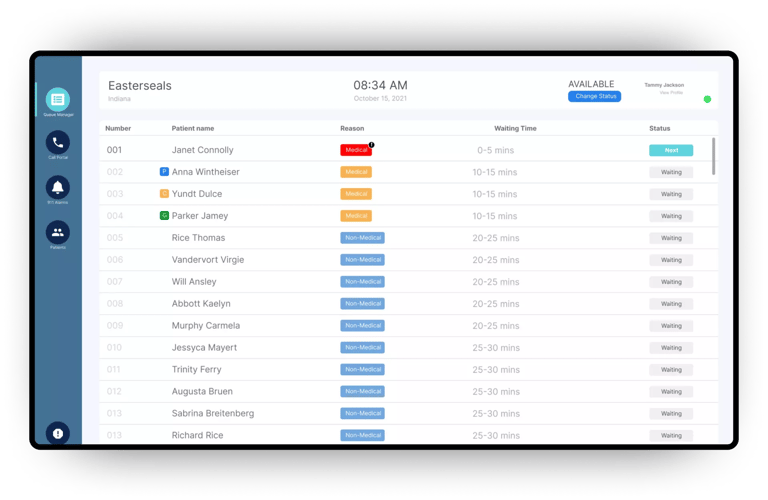
Task: Click queue number 010
Action: coord(114,348)
